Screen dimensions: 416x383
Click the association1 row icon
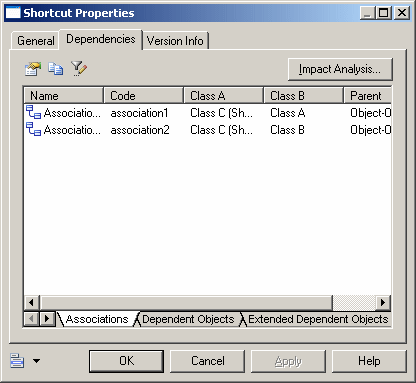(33, 112)
